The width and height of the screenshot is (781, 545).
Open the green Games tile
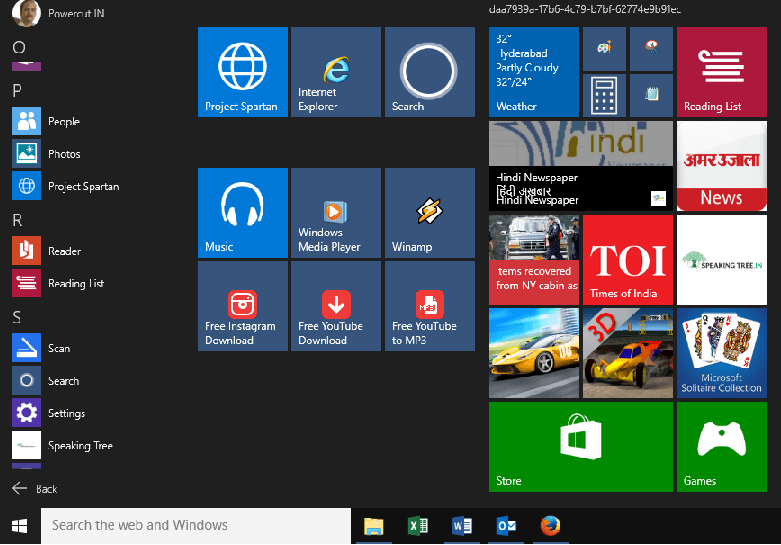click(x=722, y=447)
